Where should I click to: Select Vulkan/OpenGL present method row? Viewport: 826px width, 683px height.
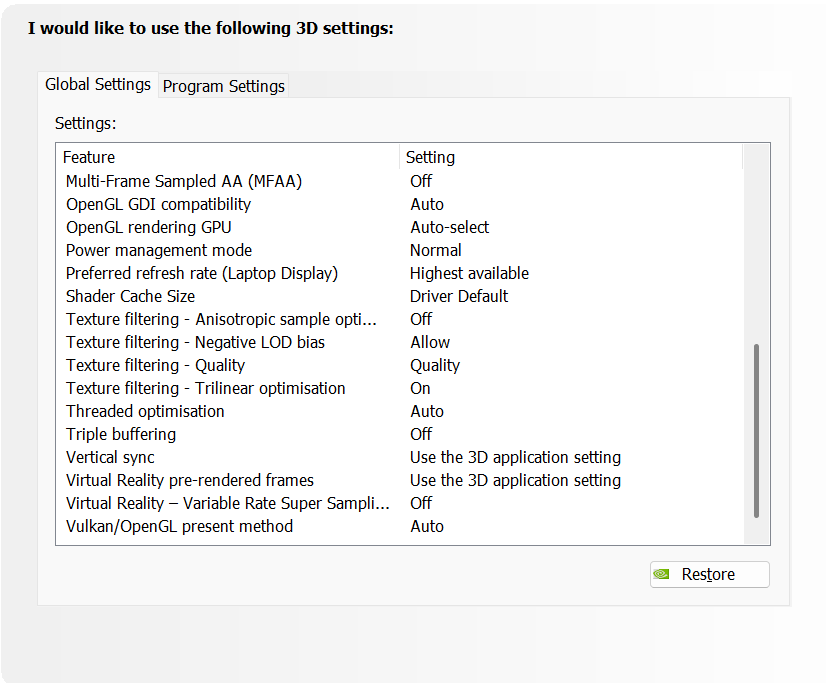point(179,526)
